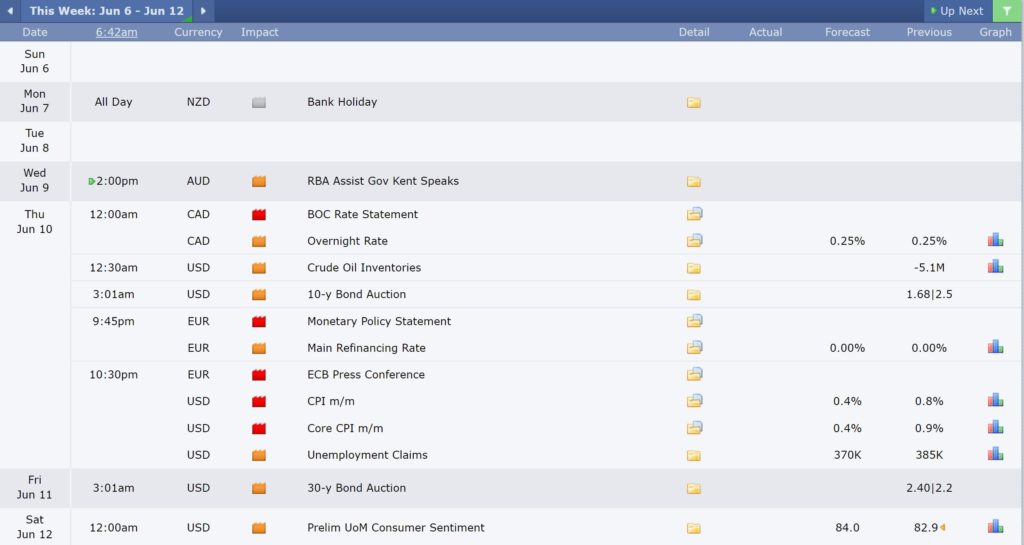1024x545 pixels.
Task: Open the calendar filter funnel icon
Action: pyautogui.click(x=1007, y=10)
